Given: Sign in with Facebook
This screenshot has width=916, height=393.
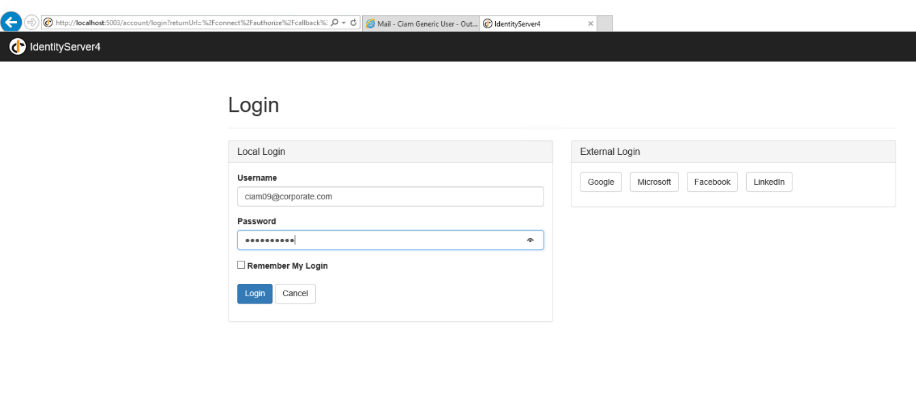Looking at the screenshot, I should (712, 182).
